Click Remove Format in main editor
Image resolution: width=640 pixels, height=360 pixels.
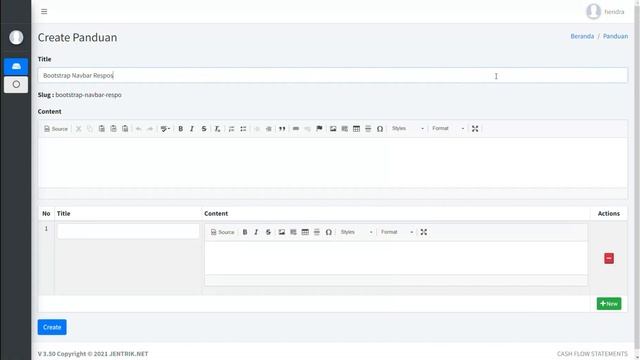click(218, 129)
